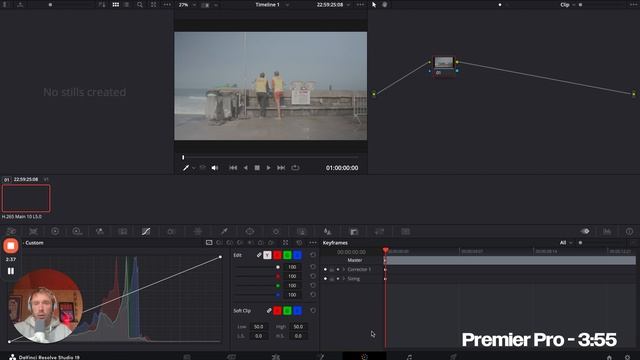This screenshot has height=360, width=640.
Task: Toggle the red Soft Clip channel
Action: coord(277,311)
